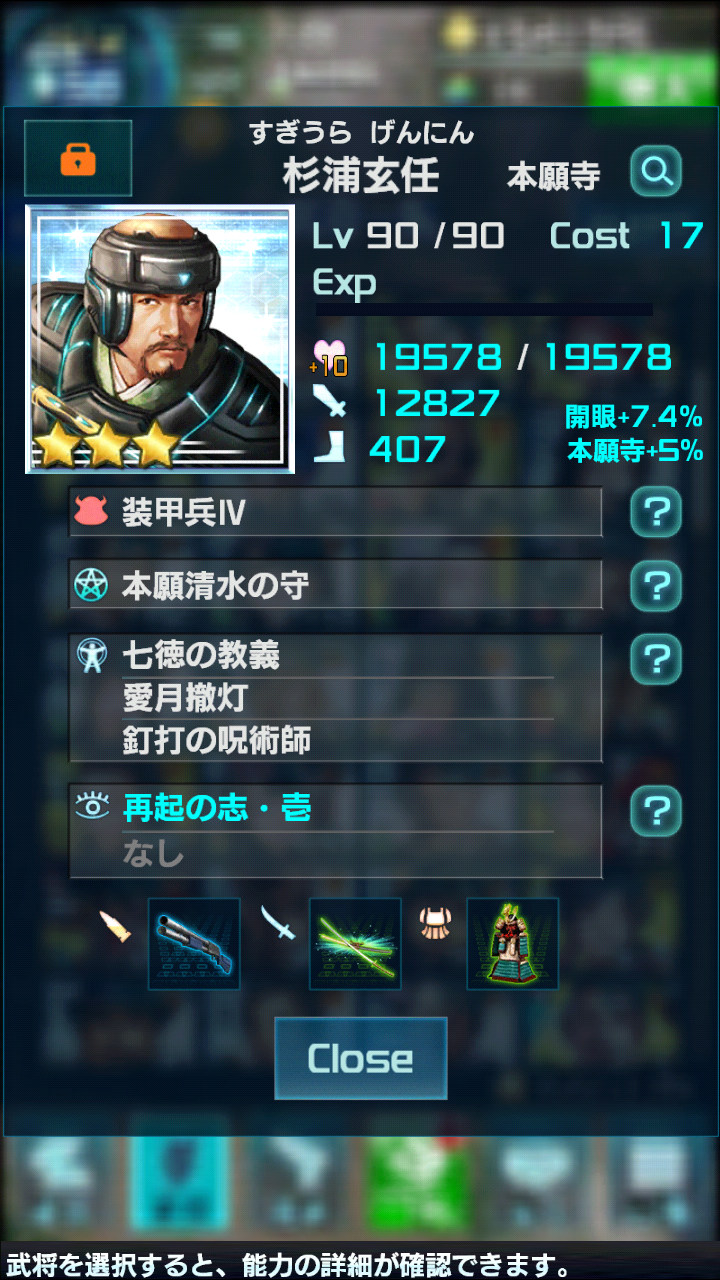Open help for 七徳の教義 skills

pos(656,659)
